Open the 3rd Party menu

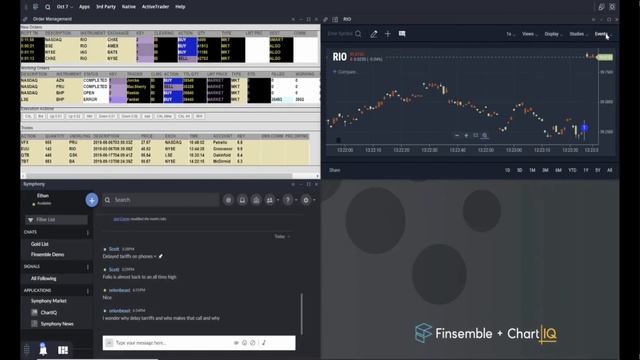click(106, 7)
